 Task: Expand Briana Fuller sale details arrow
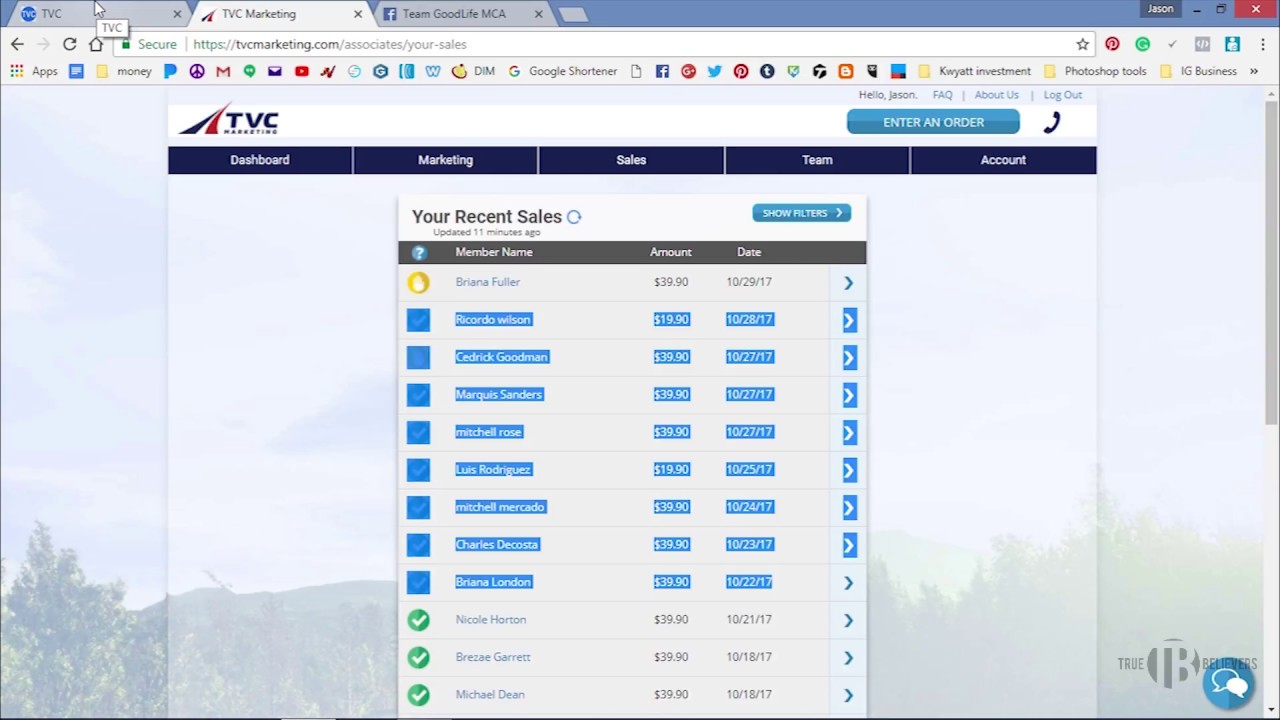click(x=848, y=283)
